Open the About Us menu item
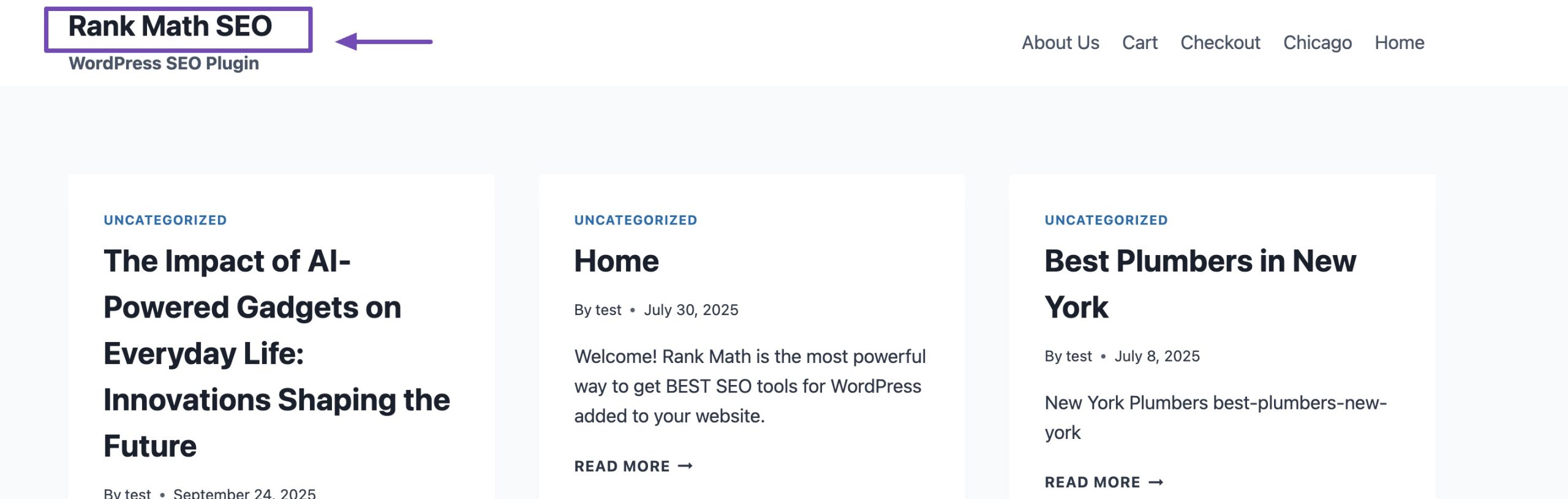Image resolution: width=1568 pixels, height=499 pixels. pos(1060,42)
